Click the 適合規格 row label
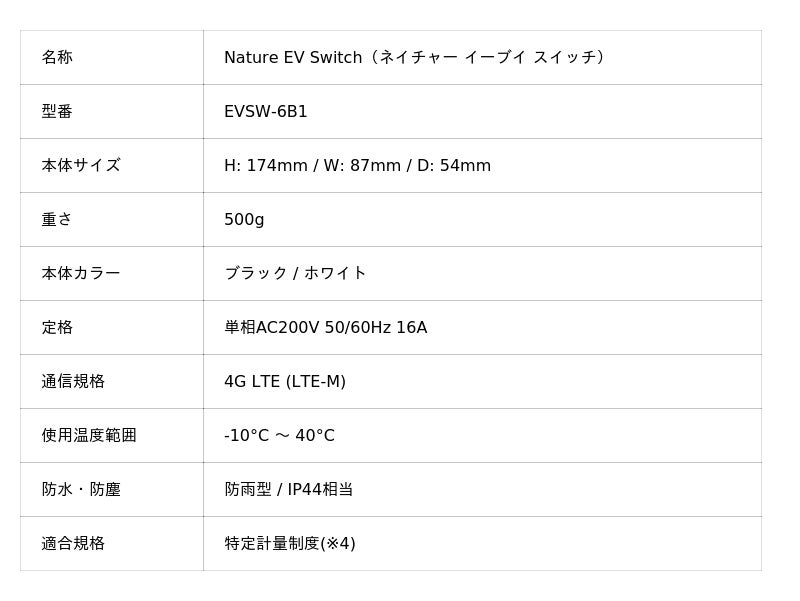 73,544
